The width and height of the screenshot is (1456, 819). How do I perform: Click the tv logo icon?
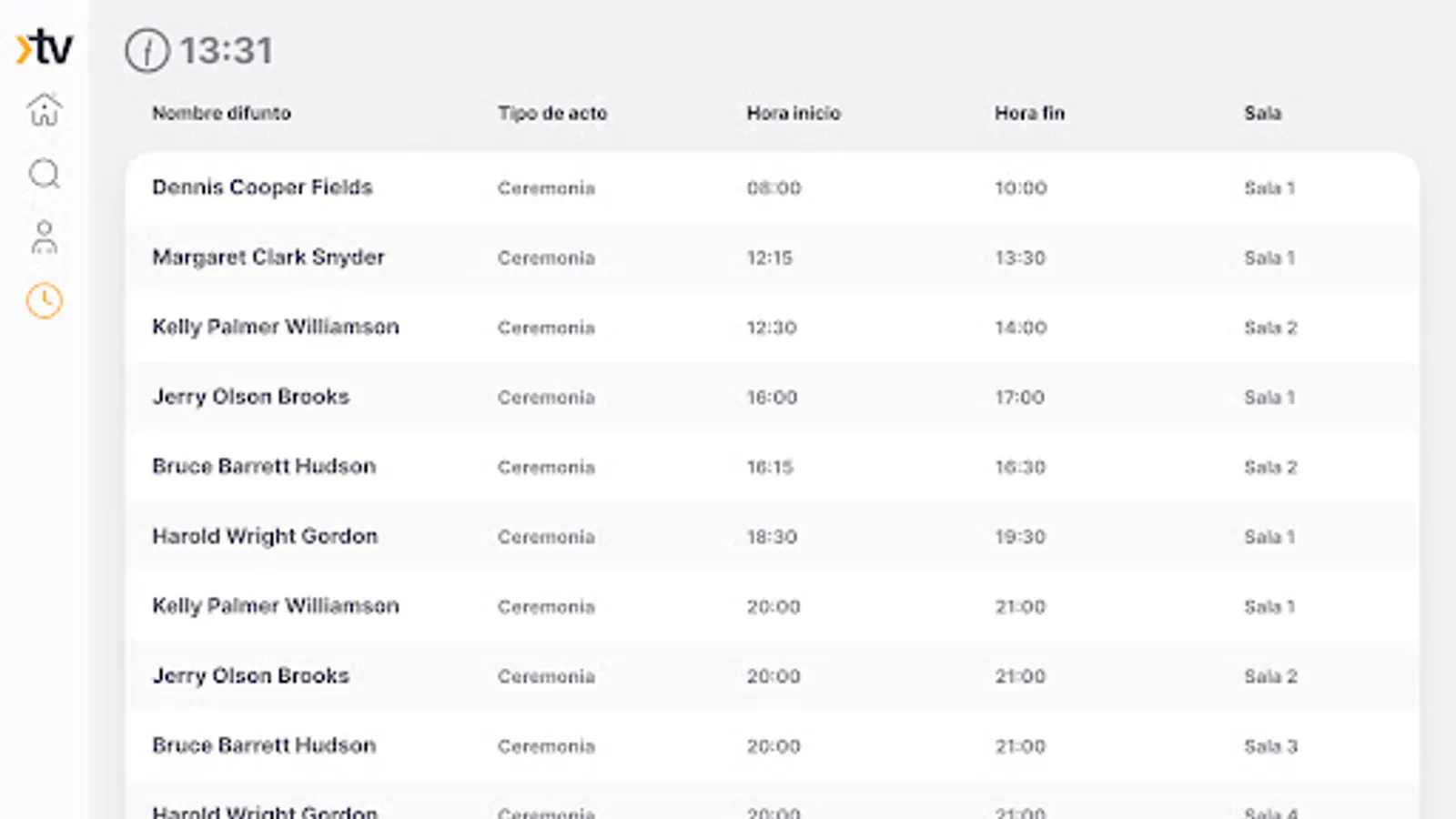pos(44,47)
